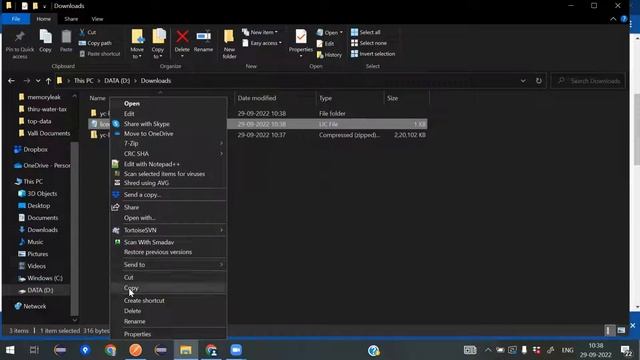Select Windows (C:) drive in sidebar
640x360 pixels.
tap(40, 278)
